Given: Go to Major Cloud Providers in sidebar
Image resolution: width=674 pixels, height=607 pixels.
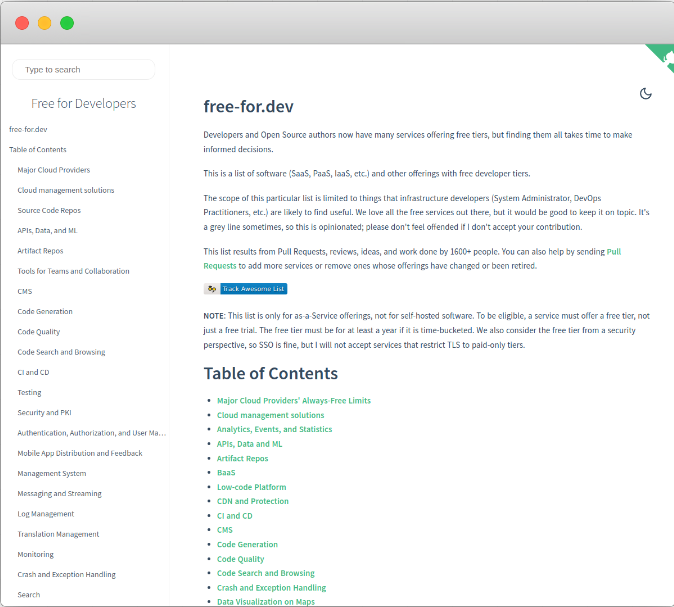Looking at the screenshot, I should point(54,170).
